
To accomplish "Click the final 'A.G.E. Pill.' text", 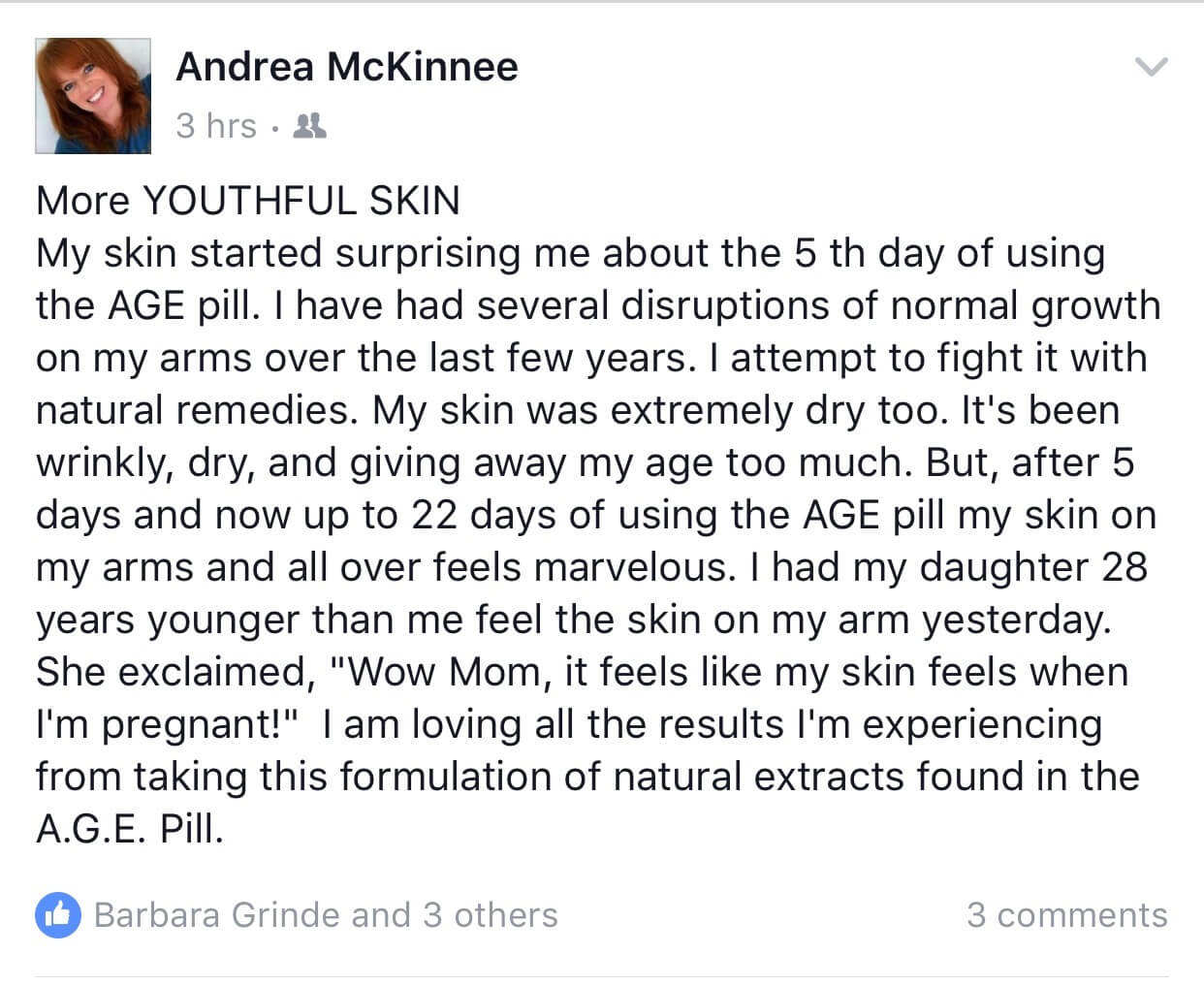I will (x=130, y=830).
